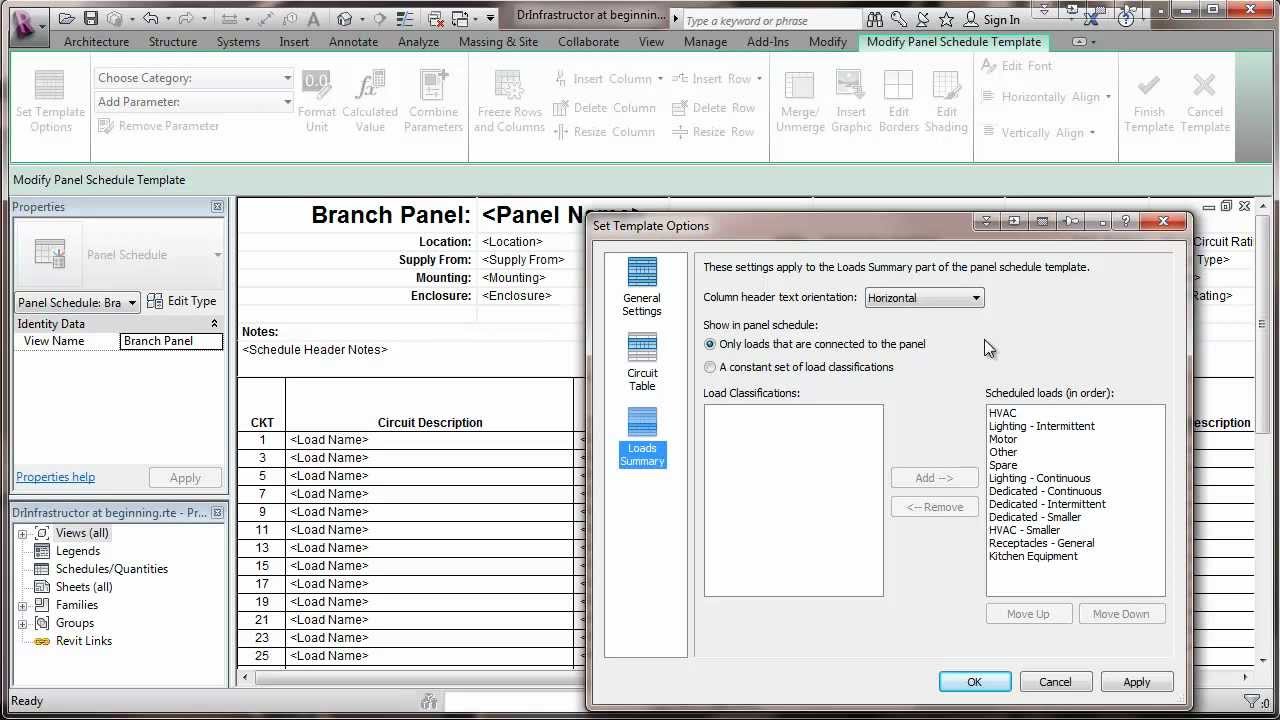
Task: Expand the Families tree node
Action: [x=22, y=605]
